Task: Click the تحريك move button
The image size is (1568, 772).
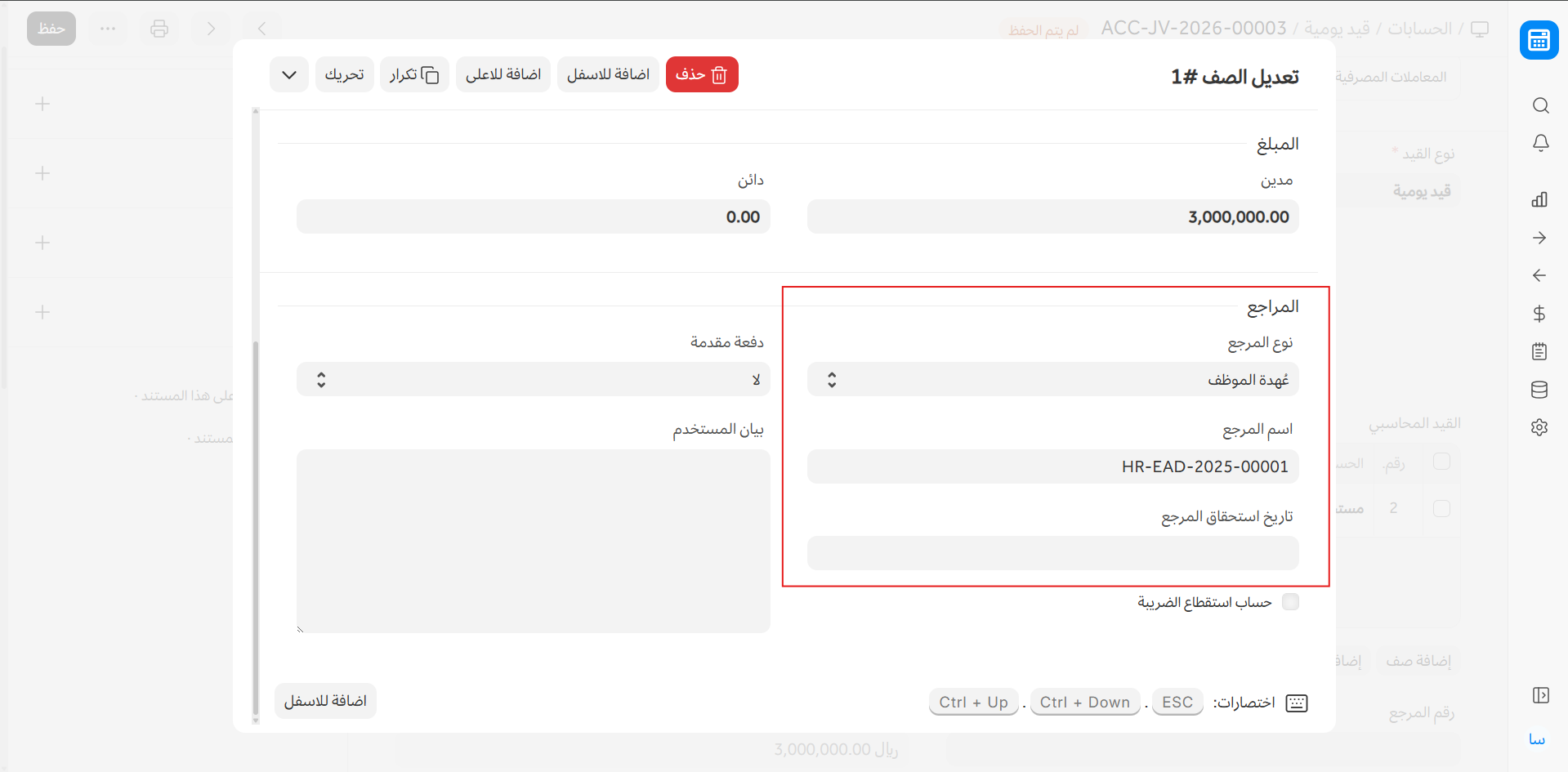Action: [x=344, y=75]
